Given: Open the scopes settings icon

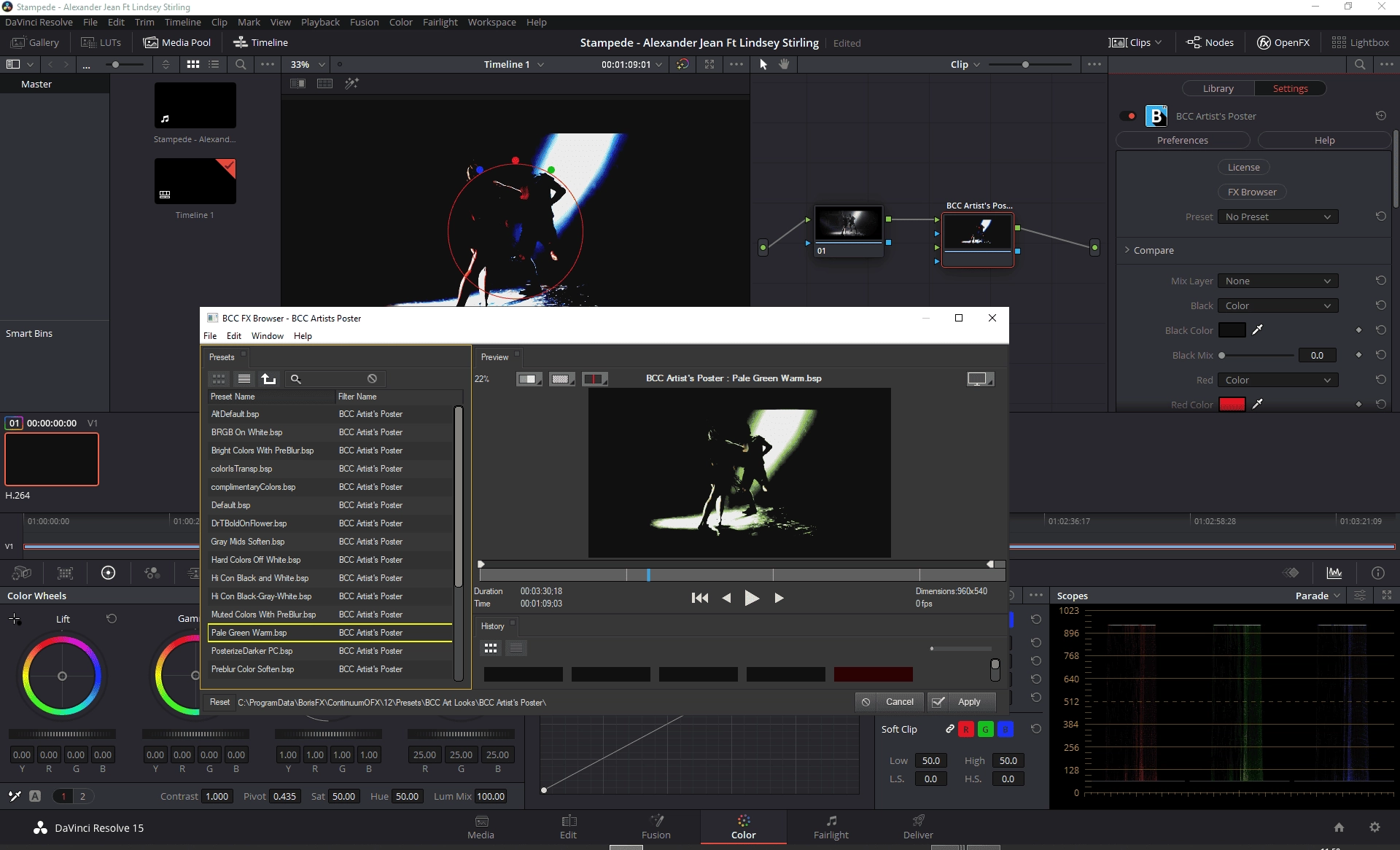Looking at the screenshot, I should (1360, 596).
